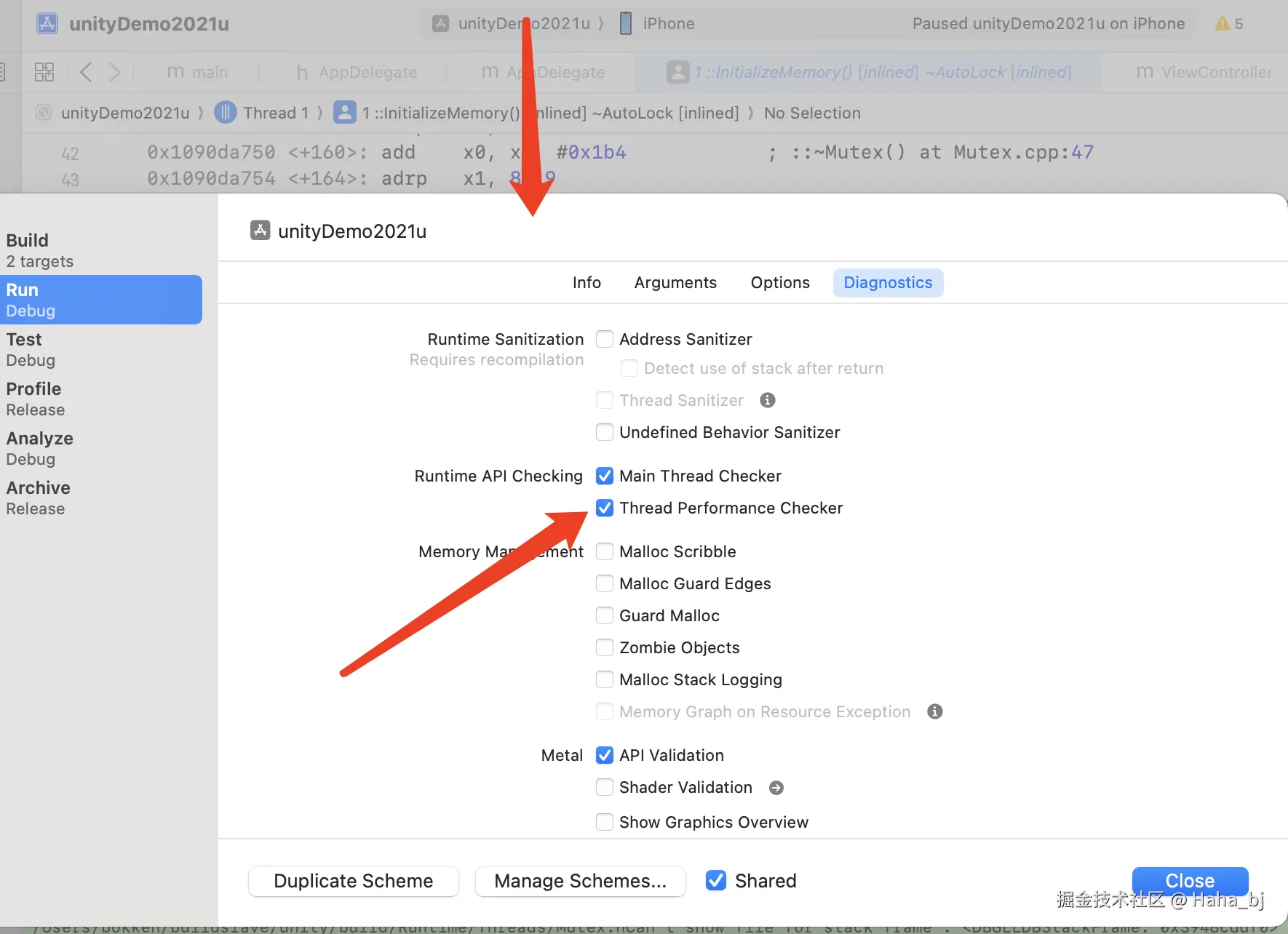Select the Diagnostics tab

coord(888,282)
